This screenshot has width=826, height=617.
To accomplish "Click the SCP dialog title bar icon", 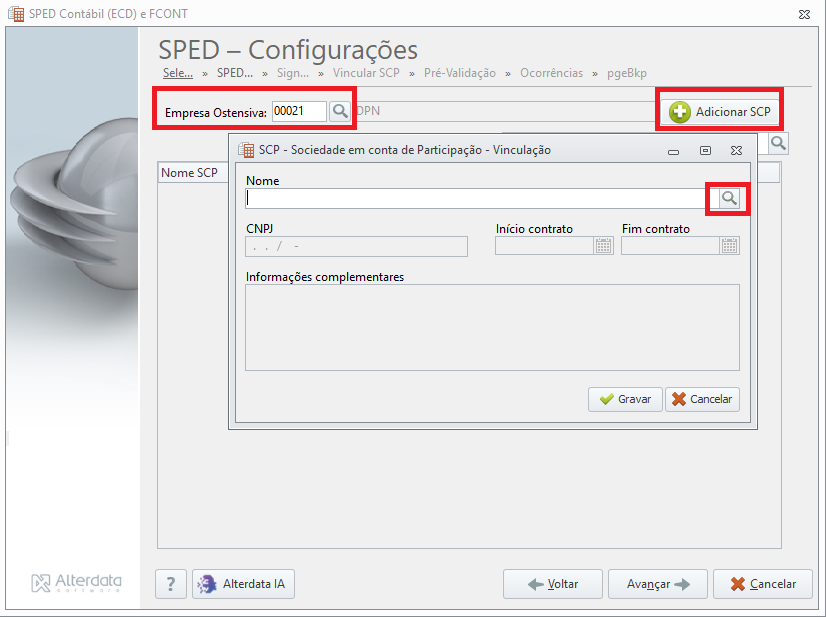I will tap(246, 150).
